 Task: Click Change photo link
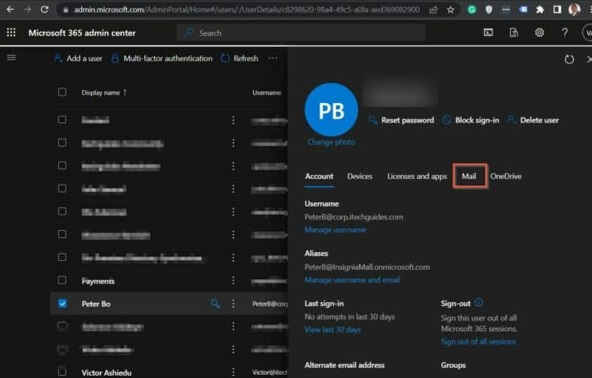(331, 142)
